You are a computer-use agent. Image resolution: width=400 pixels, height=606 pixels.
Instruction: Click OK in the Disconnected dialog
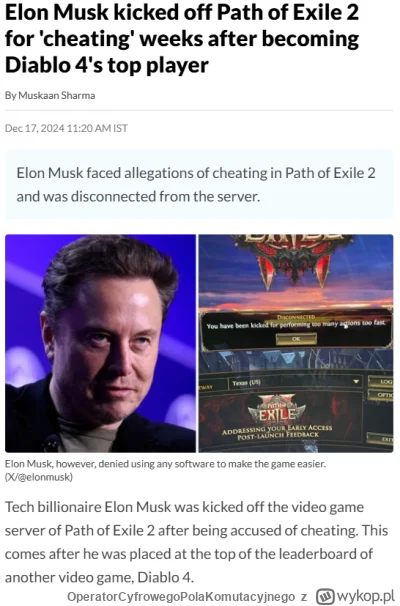(x=296, y=339)
